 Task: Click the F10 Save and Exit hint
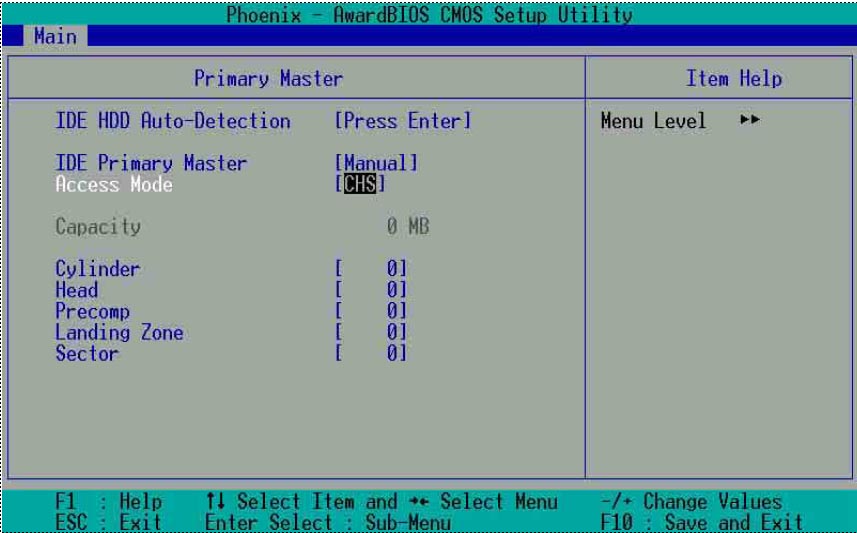pyautogui.click(x=702, y=522)
